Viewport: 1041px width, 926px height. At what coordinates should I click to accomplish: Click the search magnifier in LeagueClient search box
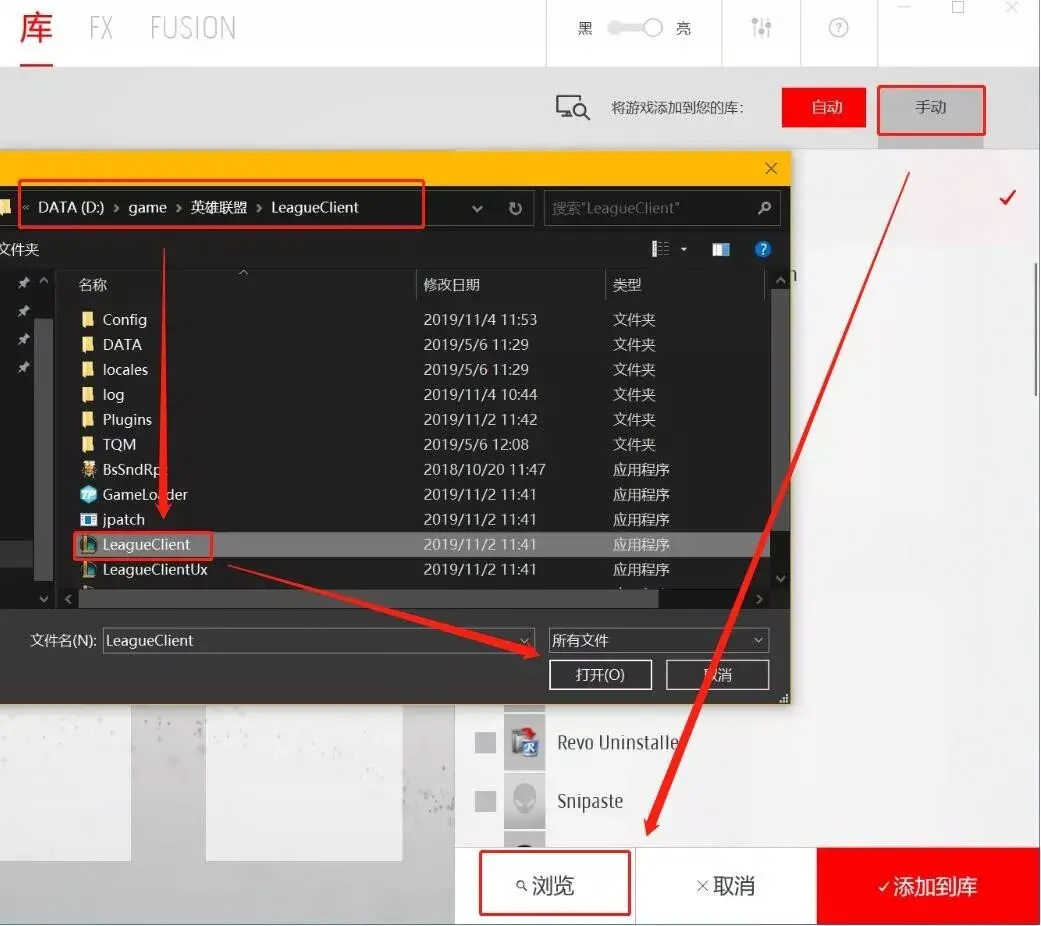tap(764, 208)
